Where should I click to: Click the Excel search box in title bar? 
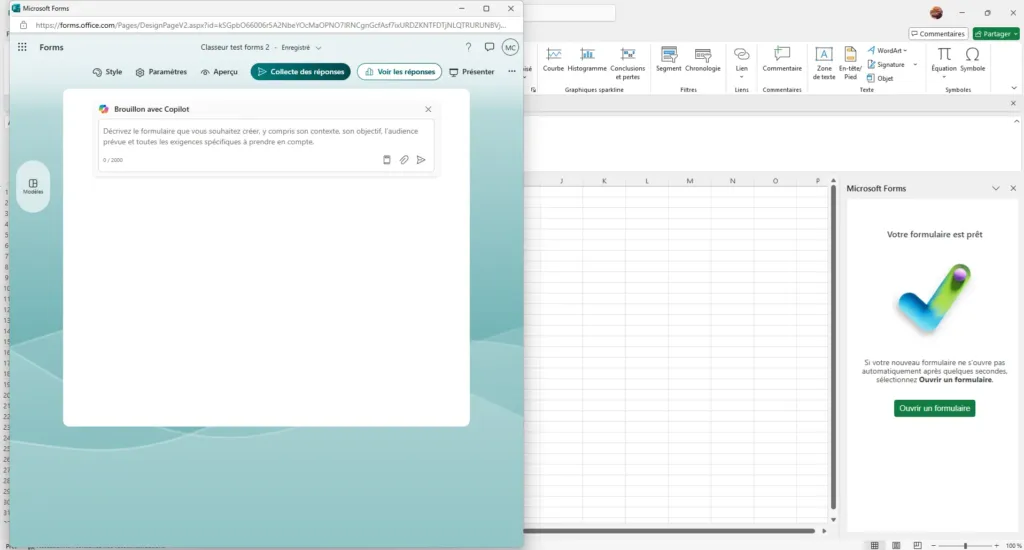tap(569, 12)
